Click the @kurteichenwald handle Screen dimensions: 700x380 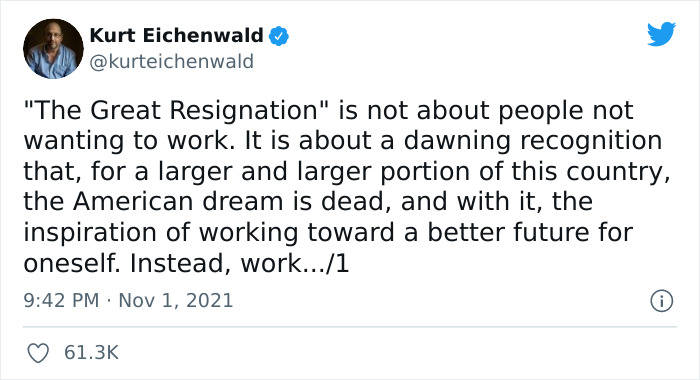click(171, 62)
